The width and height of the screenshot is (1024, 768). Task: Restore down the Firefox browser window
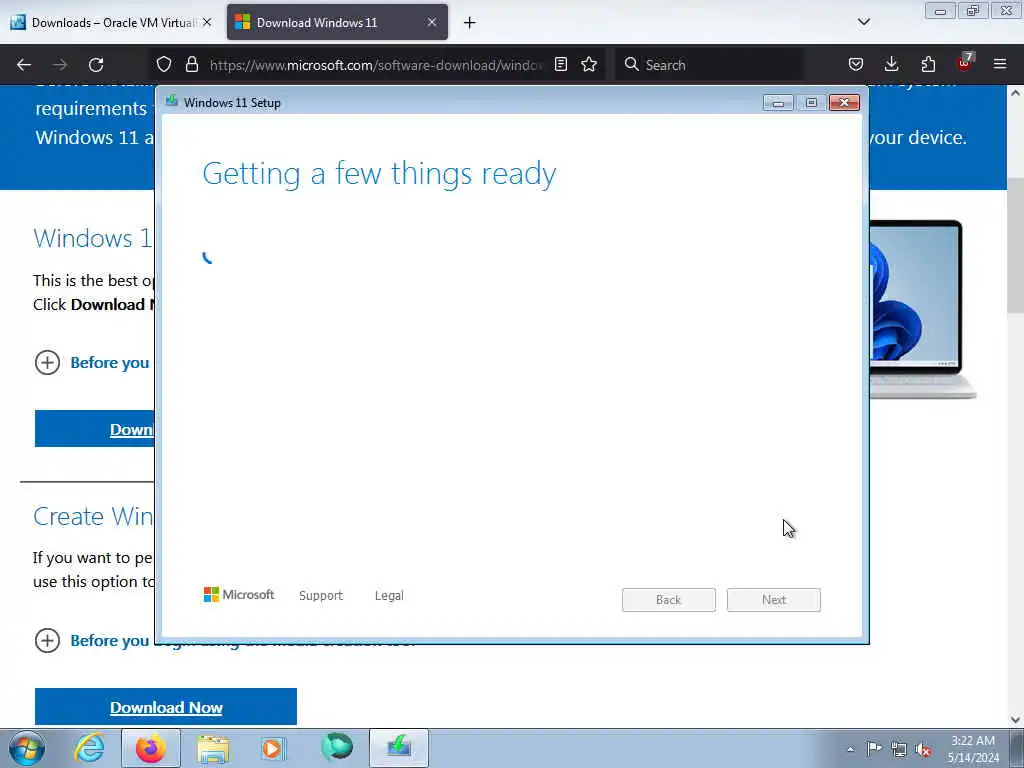(x=973, y=11)
